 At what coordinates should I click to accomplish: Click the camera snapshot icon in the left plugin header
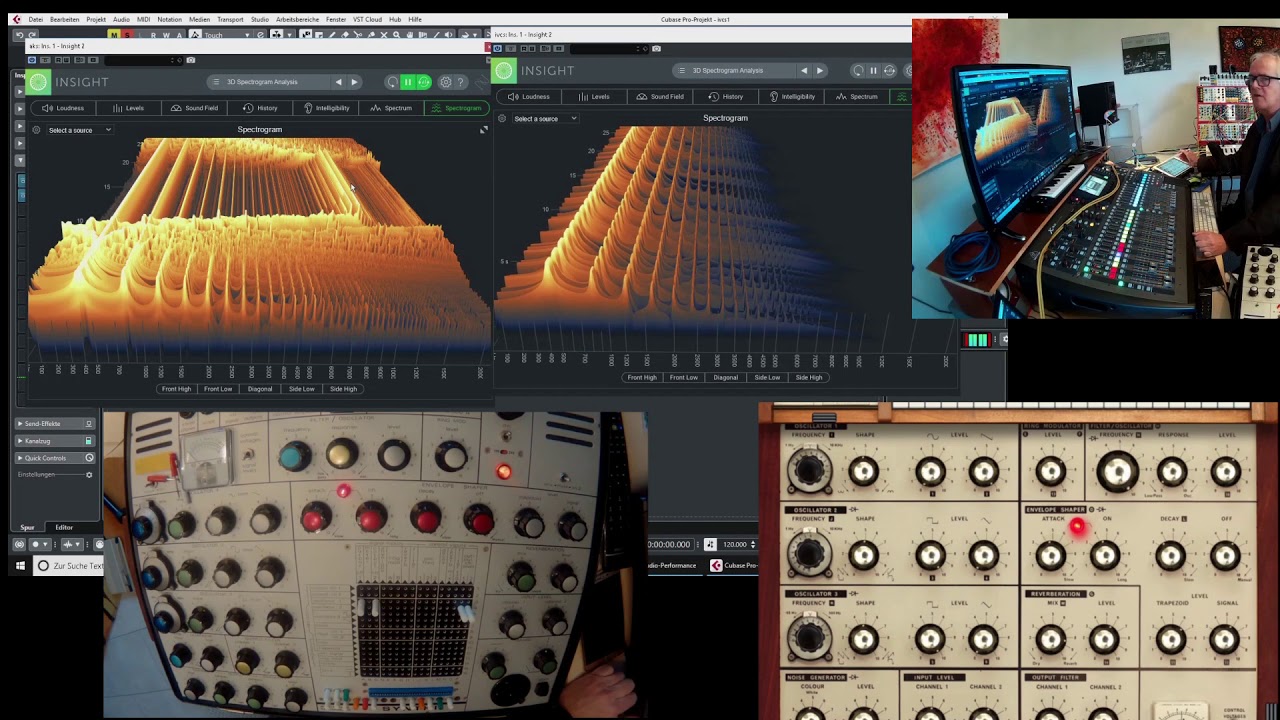click(x=190, y=60)
